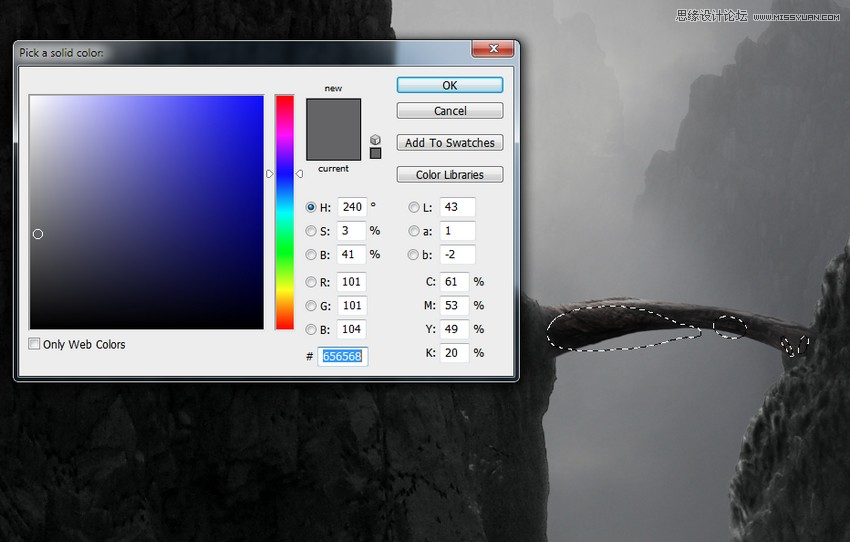850x542 pixels.
Task: Click Add To Swatches button
Action: pos(450,143)
